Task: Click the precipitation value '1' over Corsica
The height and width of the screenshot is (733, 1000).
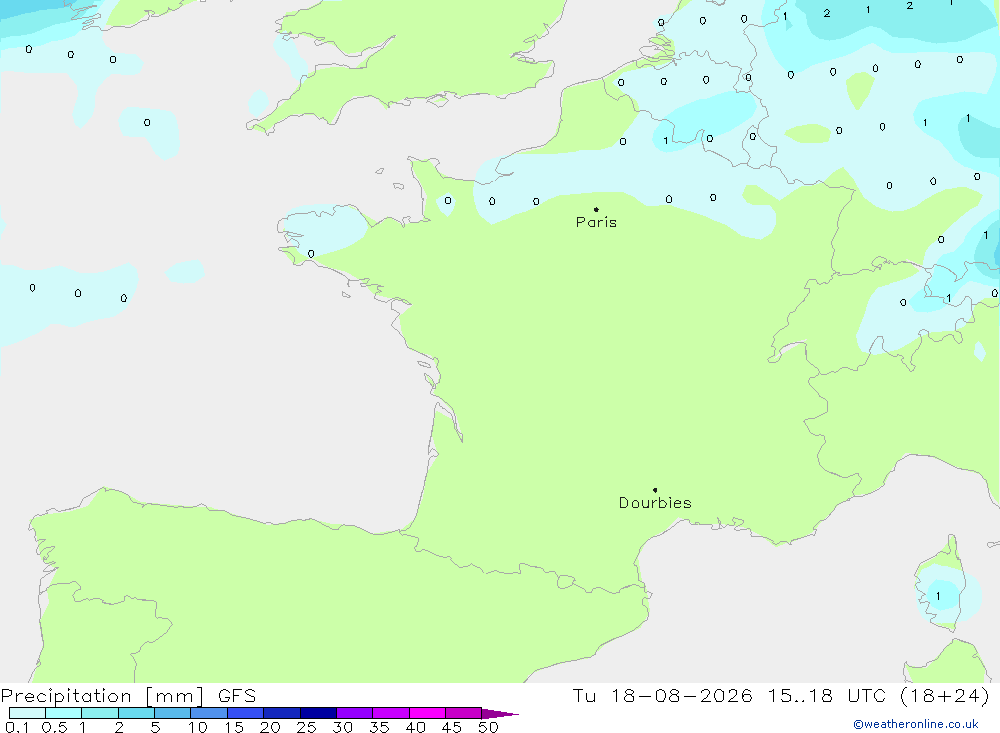Action: click(x=938, y=596)
